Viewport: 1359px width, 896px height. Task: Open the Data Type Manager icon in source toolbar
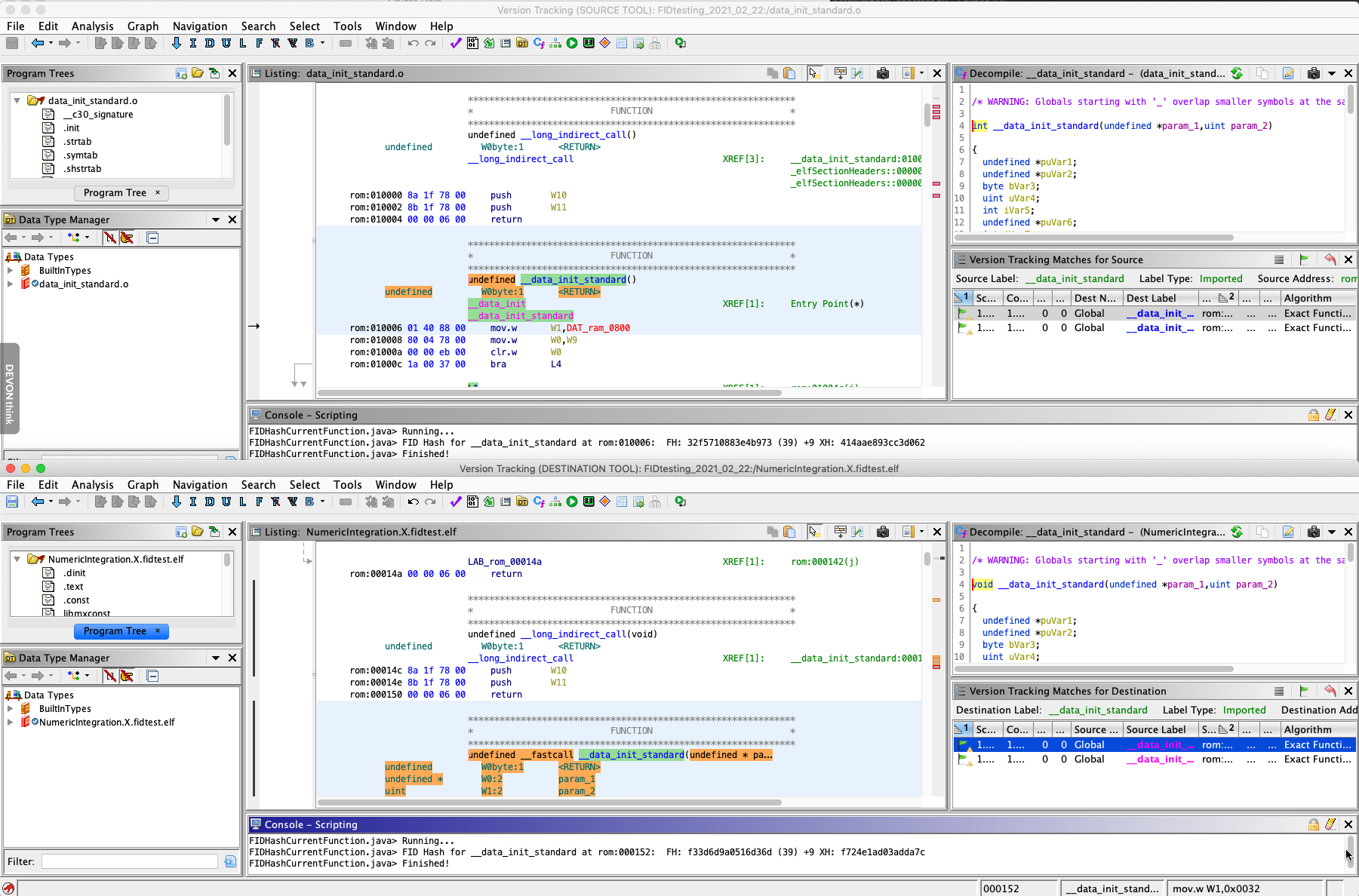pyautogui.click(x=522, y=43)
